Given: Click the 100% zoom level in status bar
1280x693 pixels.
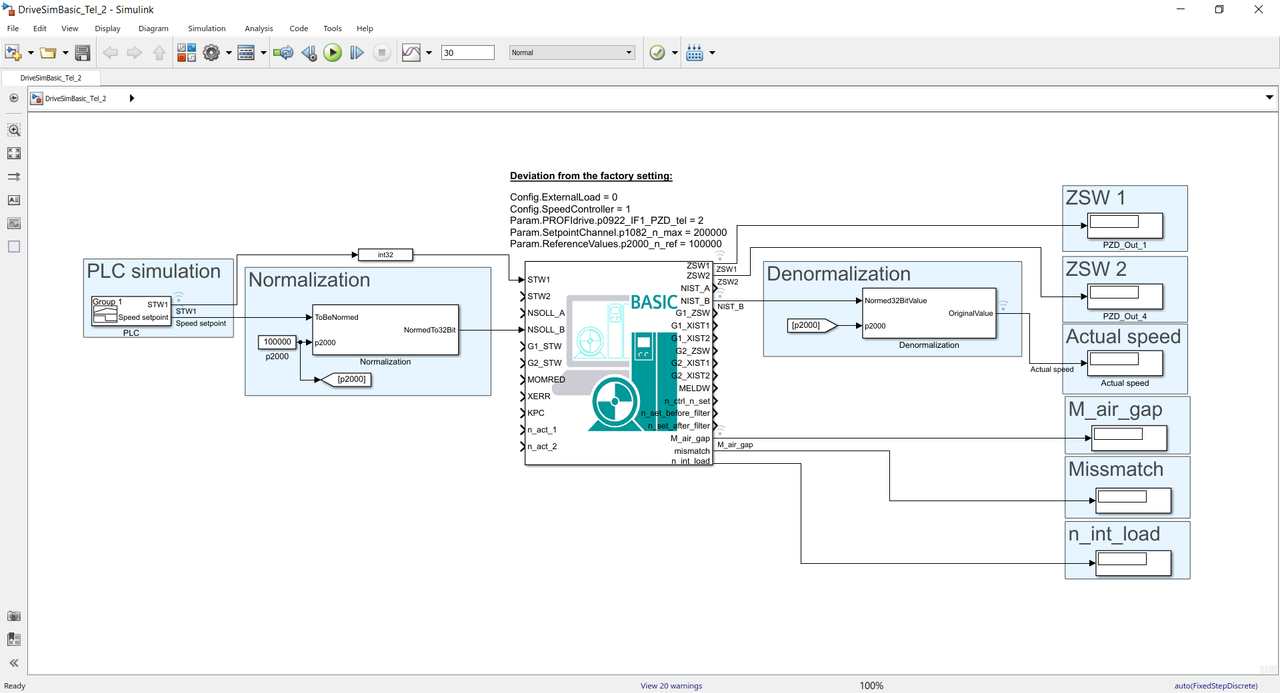Looking at the screenshot, I should (x=871, y=686).
